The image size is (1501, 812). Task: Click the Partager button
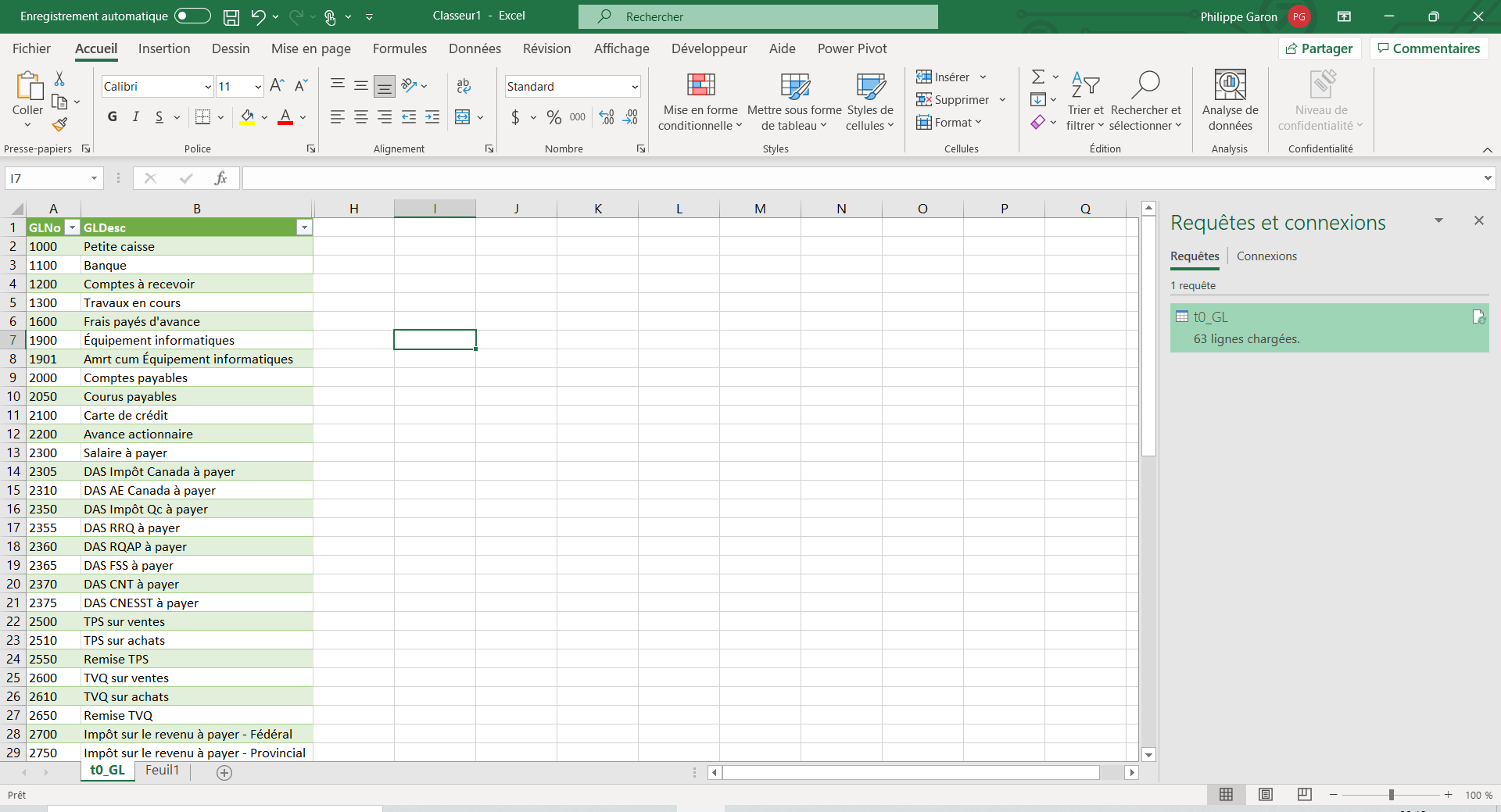click(x=1319, y=48)
